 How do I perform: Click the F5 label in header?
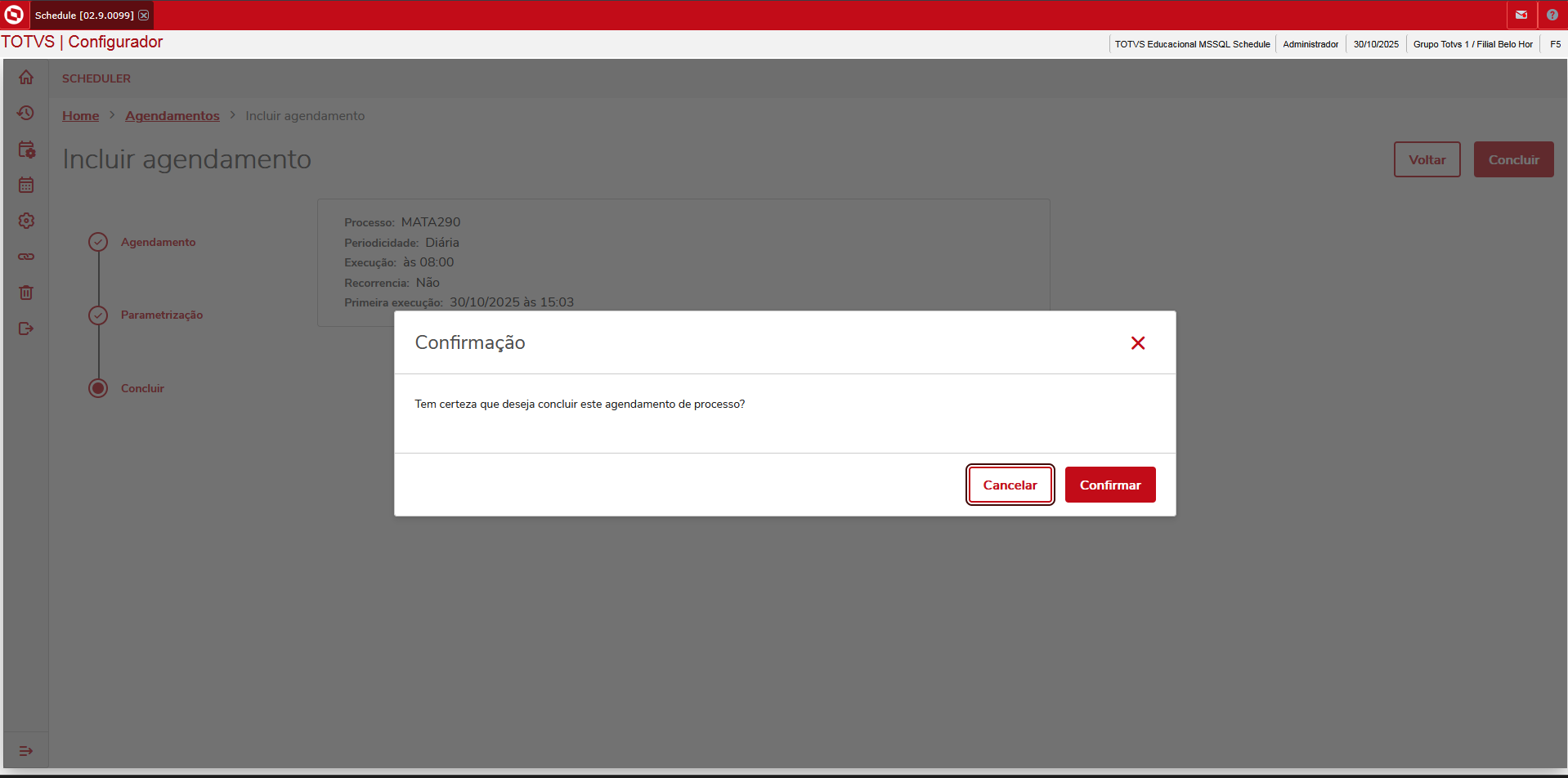[x=1555, y=44]
